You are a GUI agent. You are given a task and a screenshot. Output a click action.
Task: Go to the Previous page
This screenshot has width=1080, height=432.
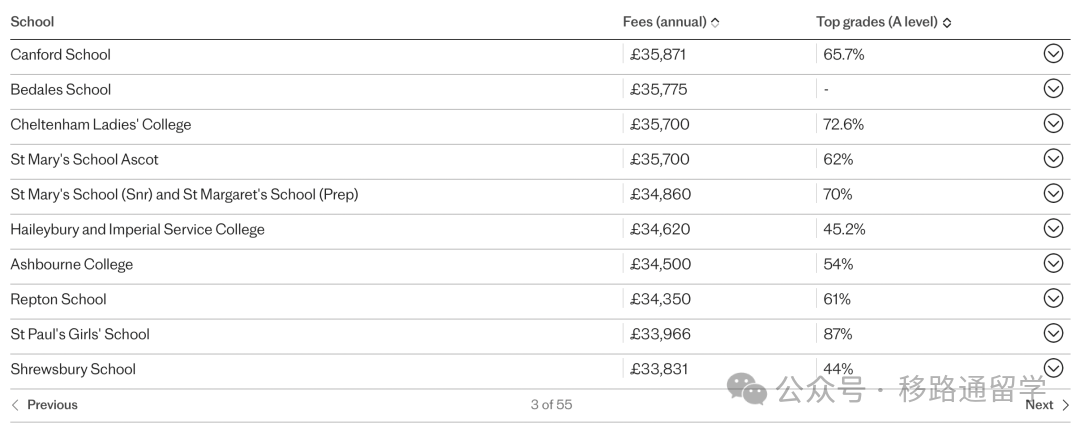tap(44, 405)
